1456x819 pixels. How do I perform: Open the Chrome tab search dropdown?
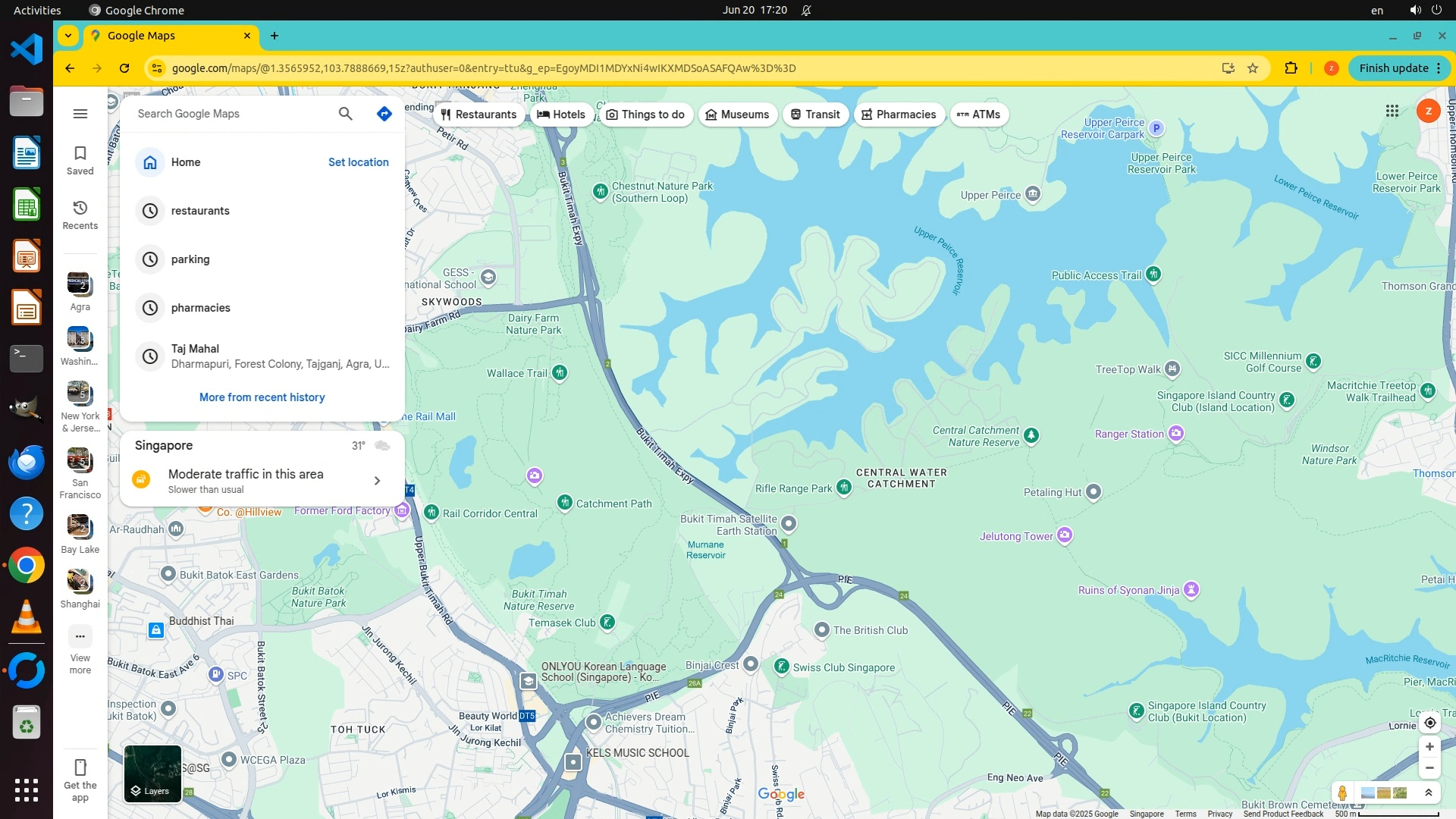(x=68, y=36)
